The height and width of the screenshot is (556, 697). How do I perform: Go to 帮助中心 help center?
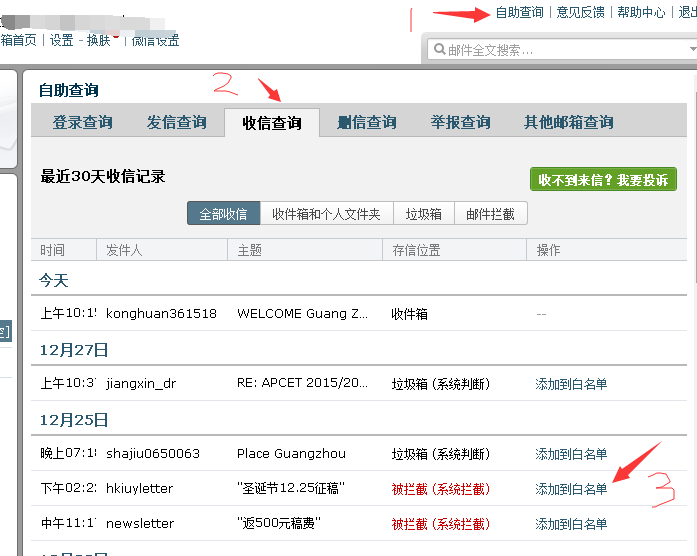pos(641,12)
